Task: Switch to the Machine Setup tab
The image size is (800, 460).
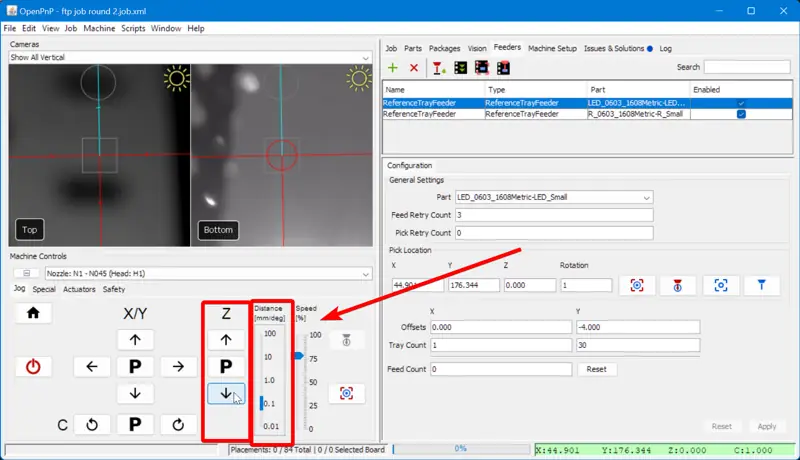Action: point(552,48)
